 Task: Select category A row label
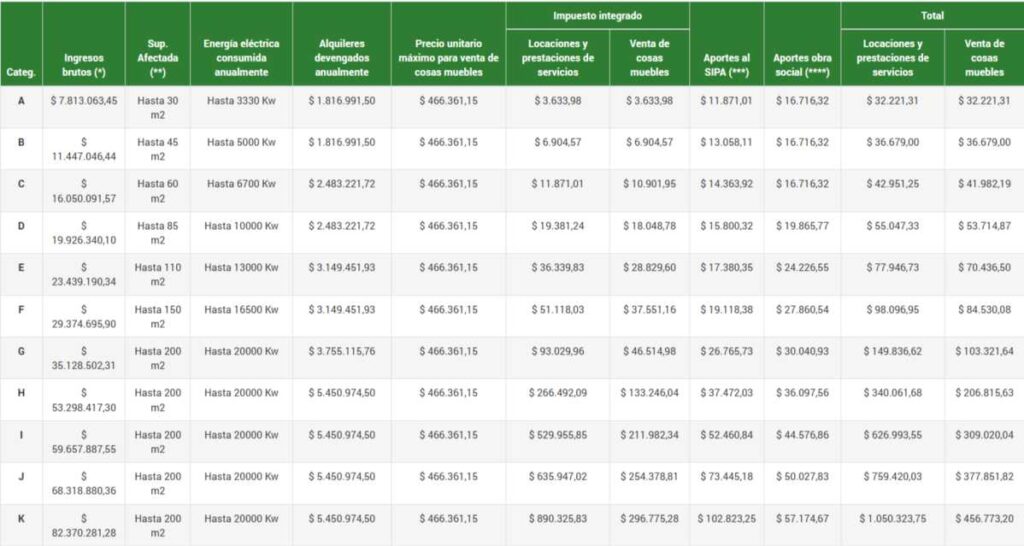coord(21,101)
